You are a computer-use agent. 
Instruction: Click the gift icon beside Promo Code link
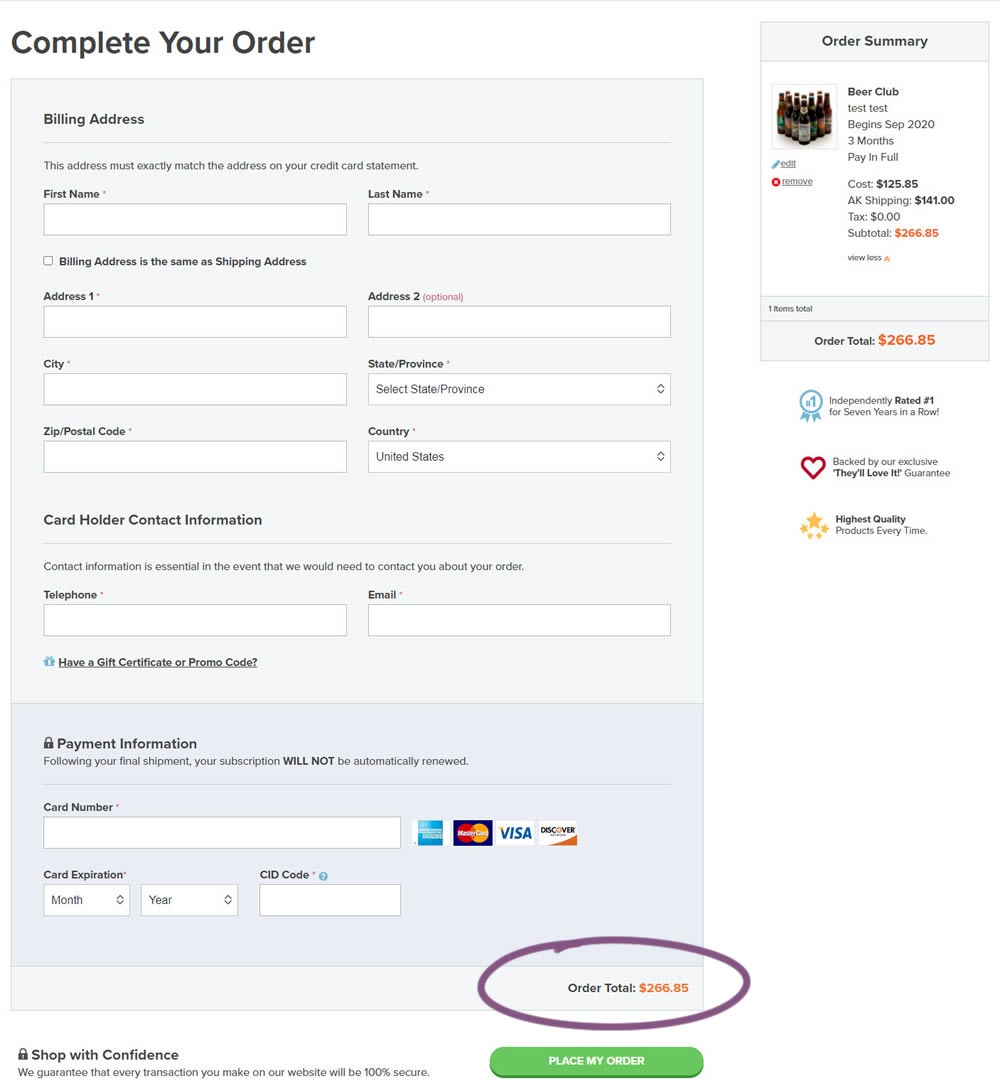(x=49, y=662)
